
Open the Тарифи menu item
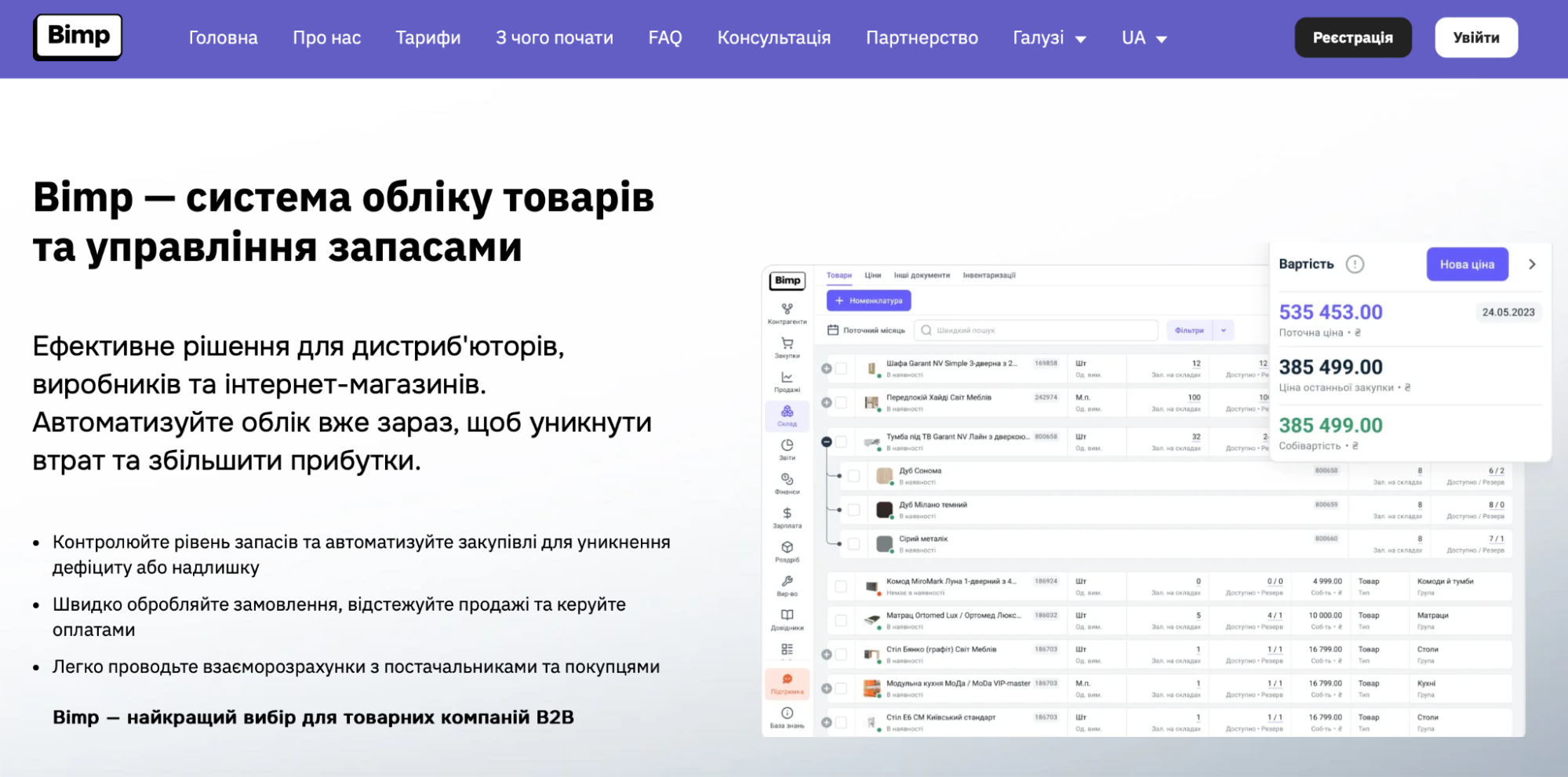[x=427, y=37]
